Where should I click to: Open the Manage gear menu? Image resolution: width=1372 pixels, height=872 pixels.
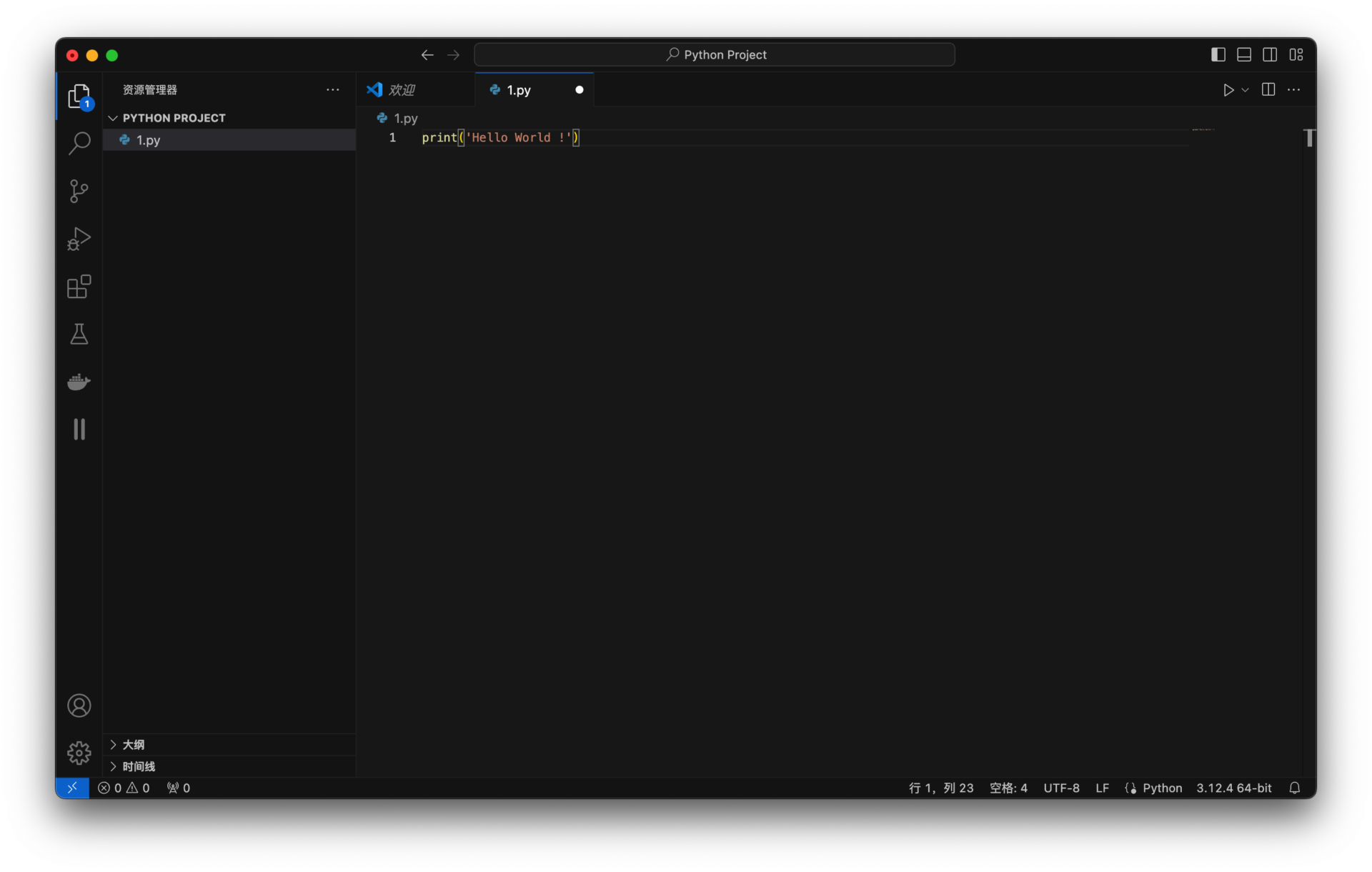coord(79,753)
